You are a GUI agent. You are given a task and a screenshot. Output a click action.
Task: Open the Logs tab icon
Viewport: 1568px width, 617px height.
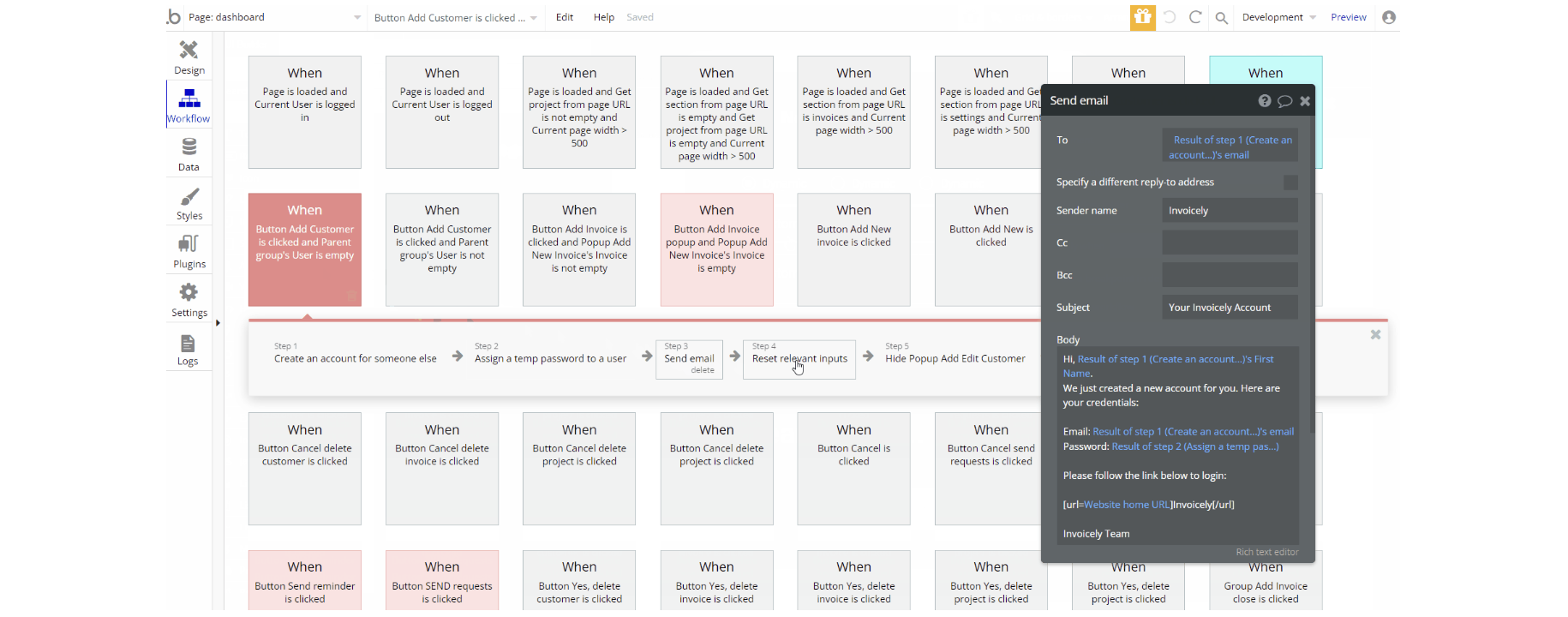pos(188,344)
